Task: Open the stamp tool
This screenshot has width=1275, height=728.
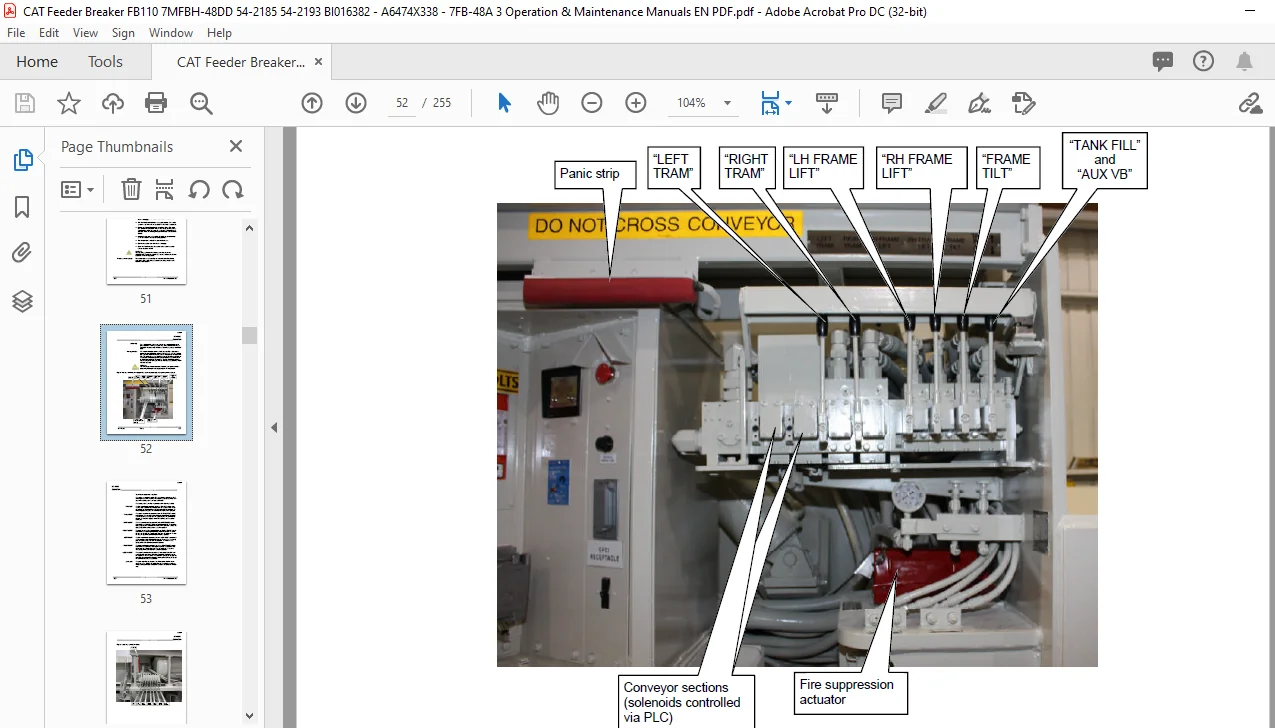Action: pyautogui.click(x=1023, y=103)
